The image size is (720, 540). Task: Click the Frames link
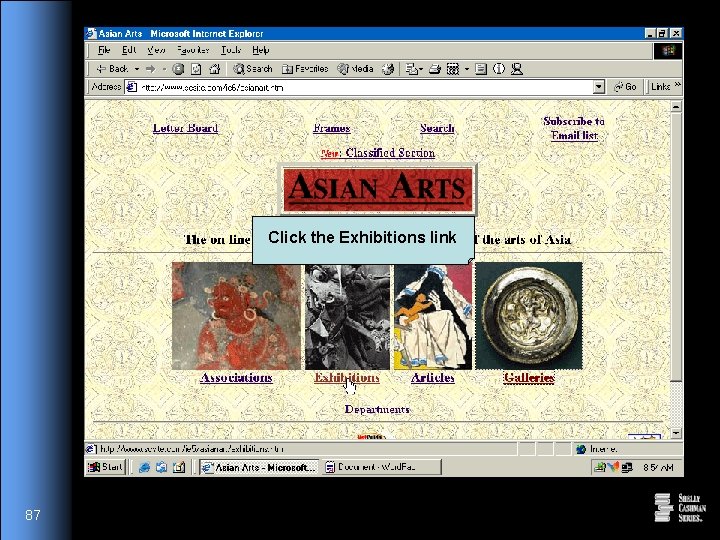(x=332, y=128)
